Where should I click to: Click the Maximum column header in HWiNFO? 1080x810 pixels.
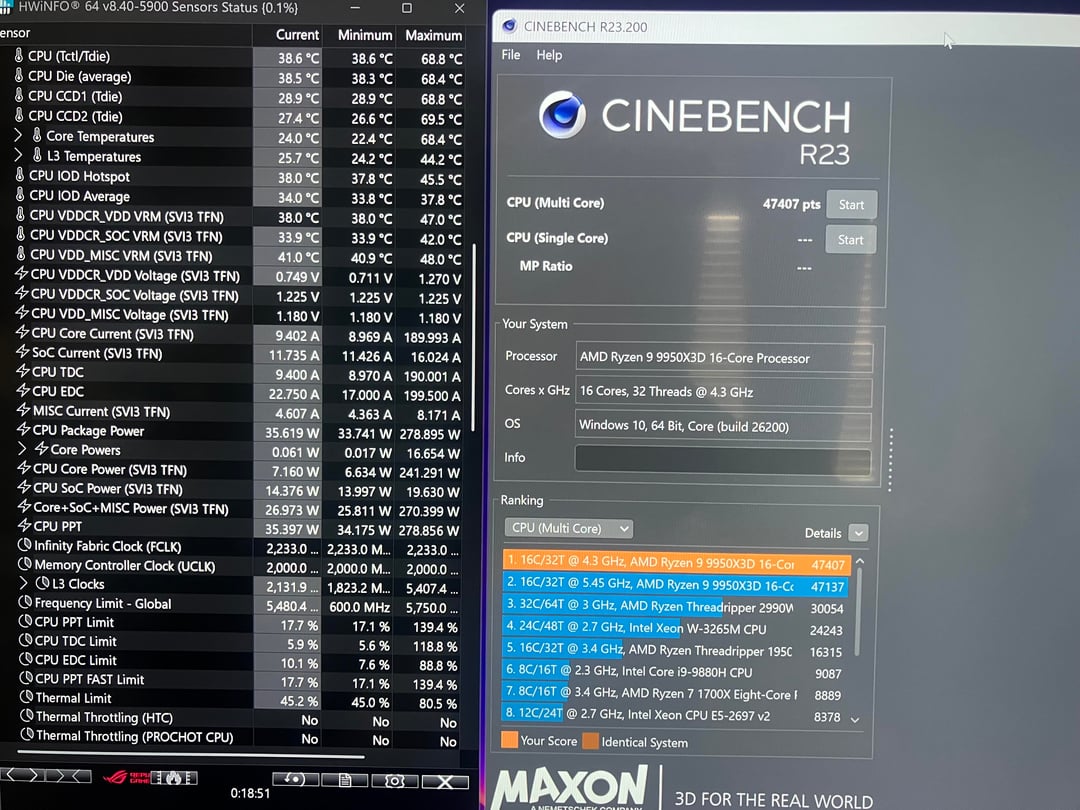tap(433, 35)
